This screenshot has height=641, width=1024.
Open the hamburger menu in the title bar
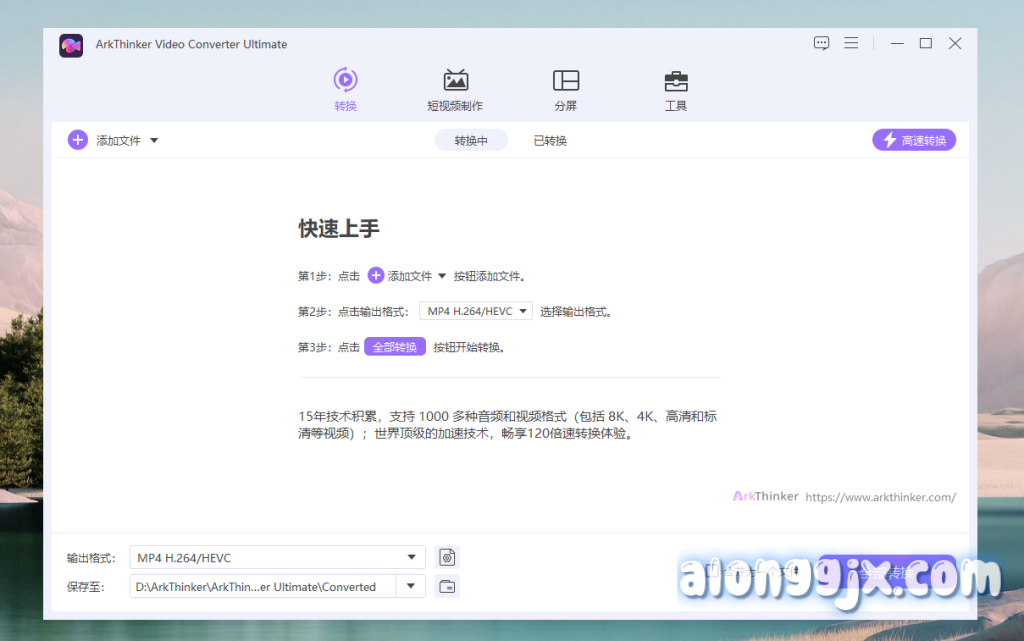[851, 43]
